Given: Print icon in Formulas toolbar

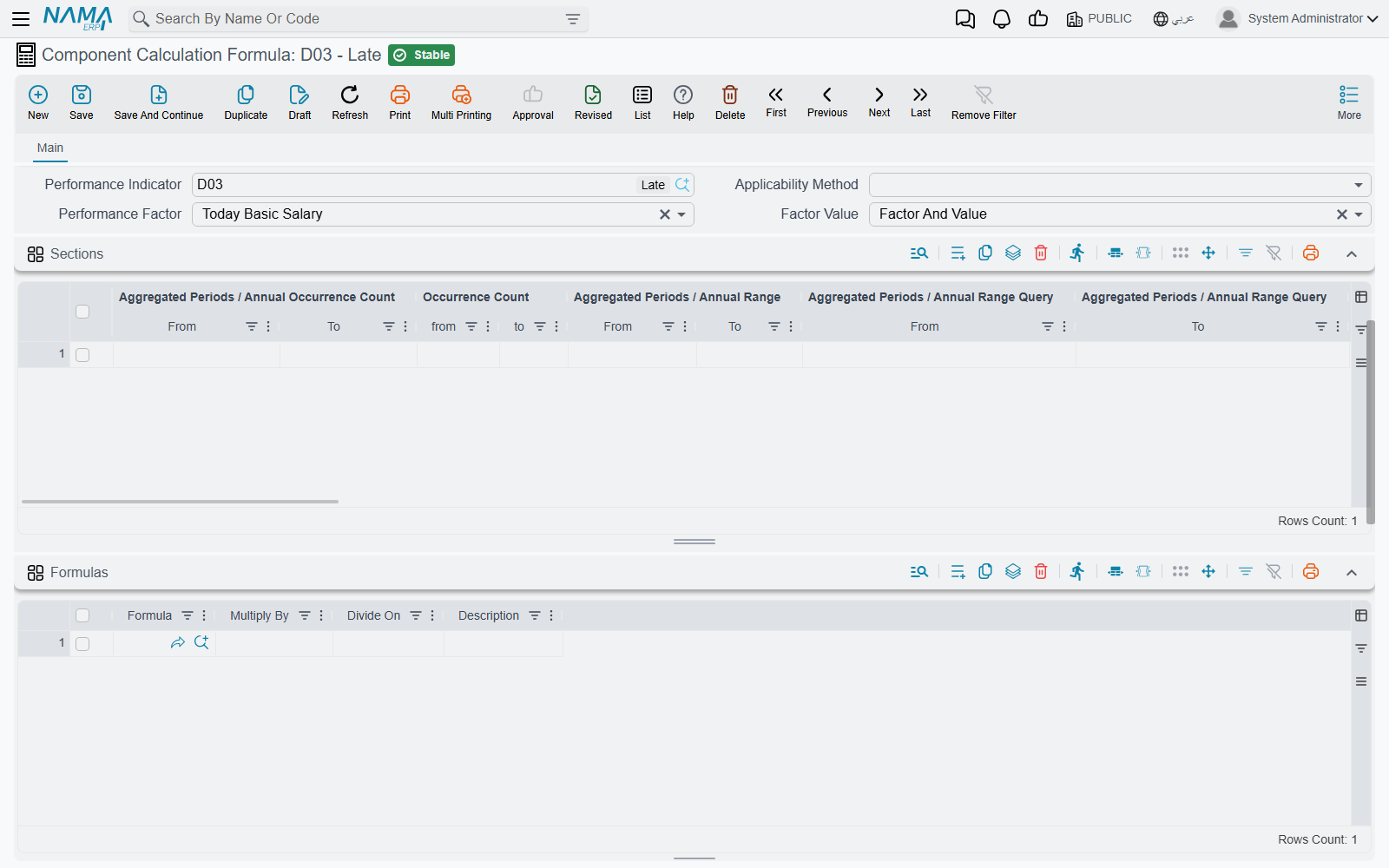Looking at the screenshot, I should 1311,572.
